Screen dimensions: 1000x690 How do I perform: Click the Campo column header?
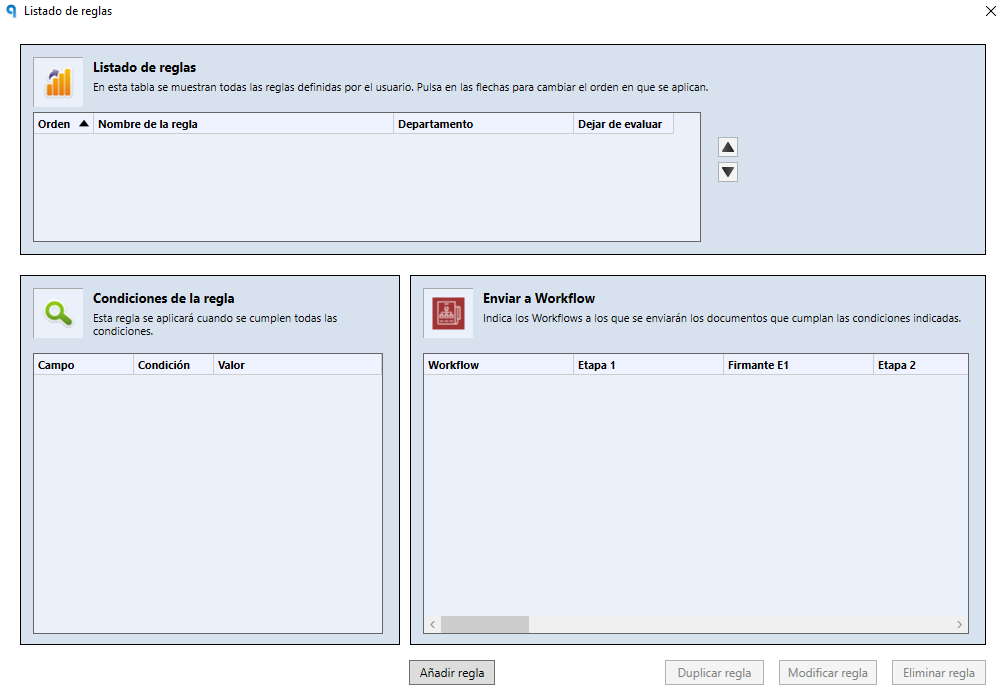[x=84, y=365]
